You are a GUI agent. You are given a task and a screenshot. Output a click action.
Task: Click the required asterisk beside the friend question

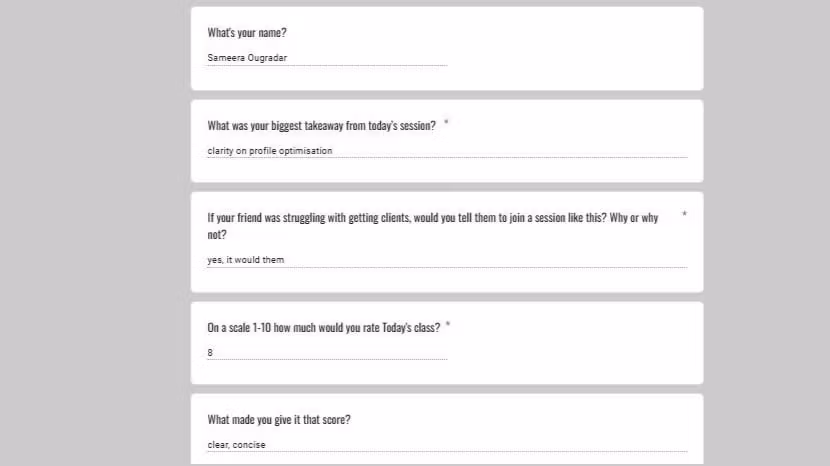pyautogui.click(x=684, y=214)
